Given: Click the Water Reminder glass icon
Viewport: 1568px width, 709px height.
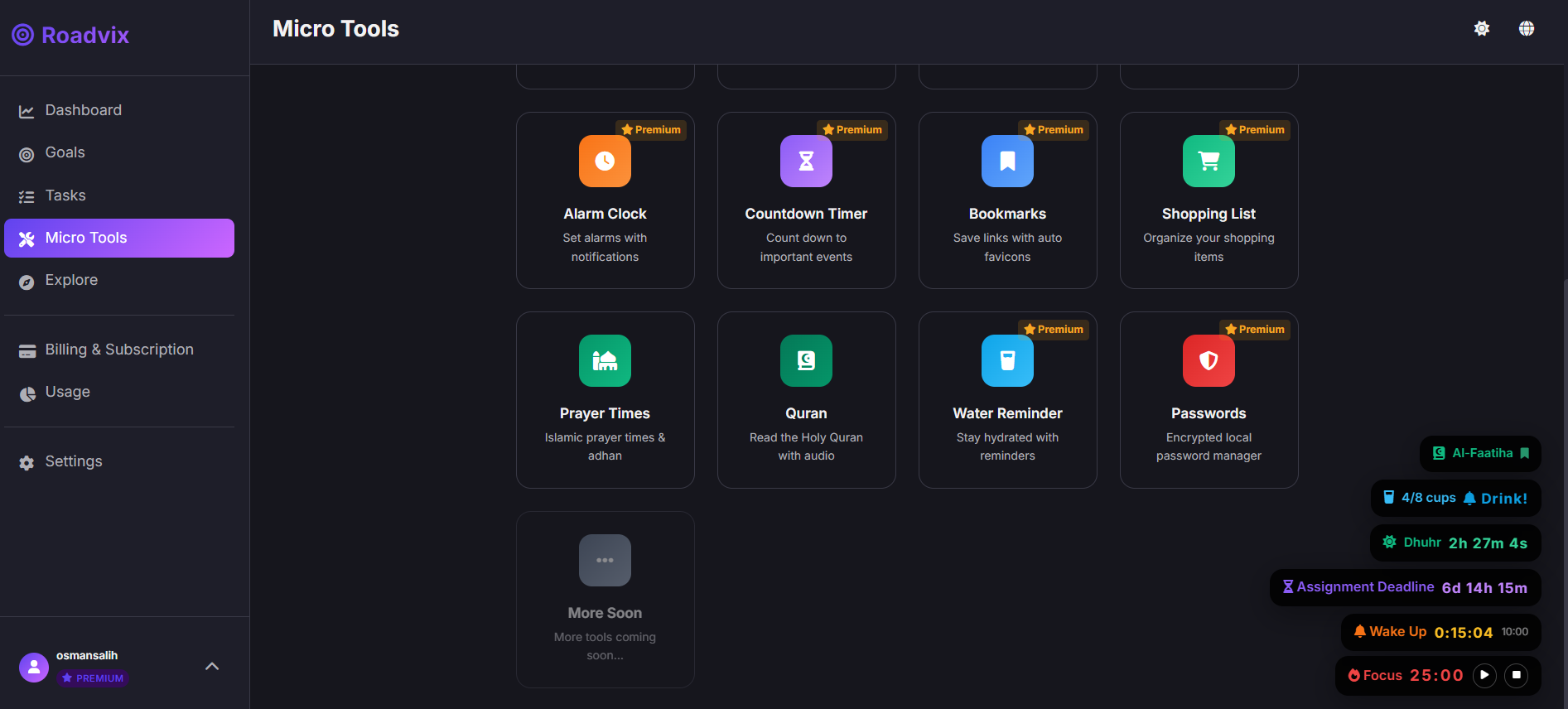Looking at the screenshot, I should (x=1007, y=360).
